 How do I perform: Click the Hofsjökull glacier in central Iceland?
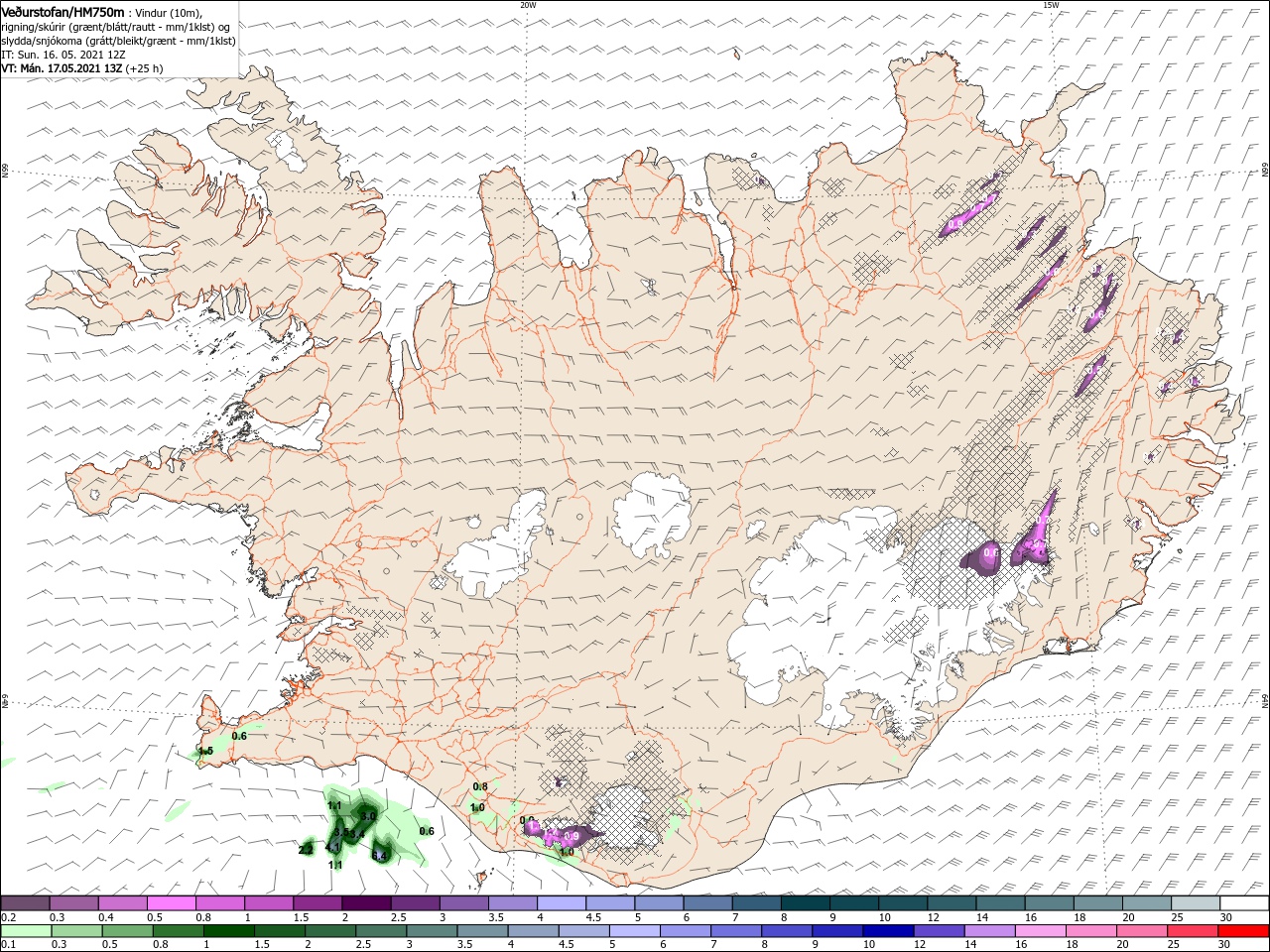point(652,514)
